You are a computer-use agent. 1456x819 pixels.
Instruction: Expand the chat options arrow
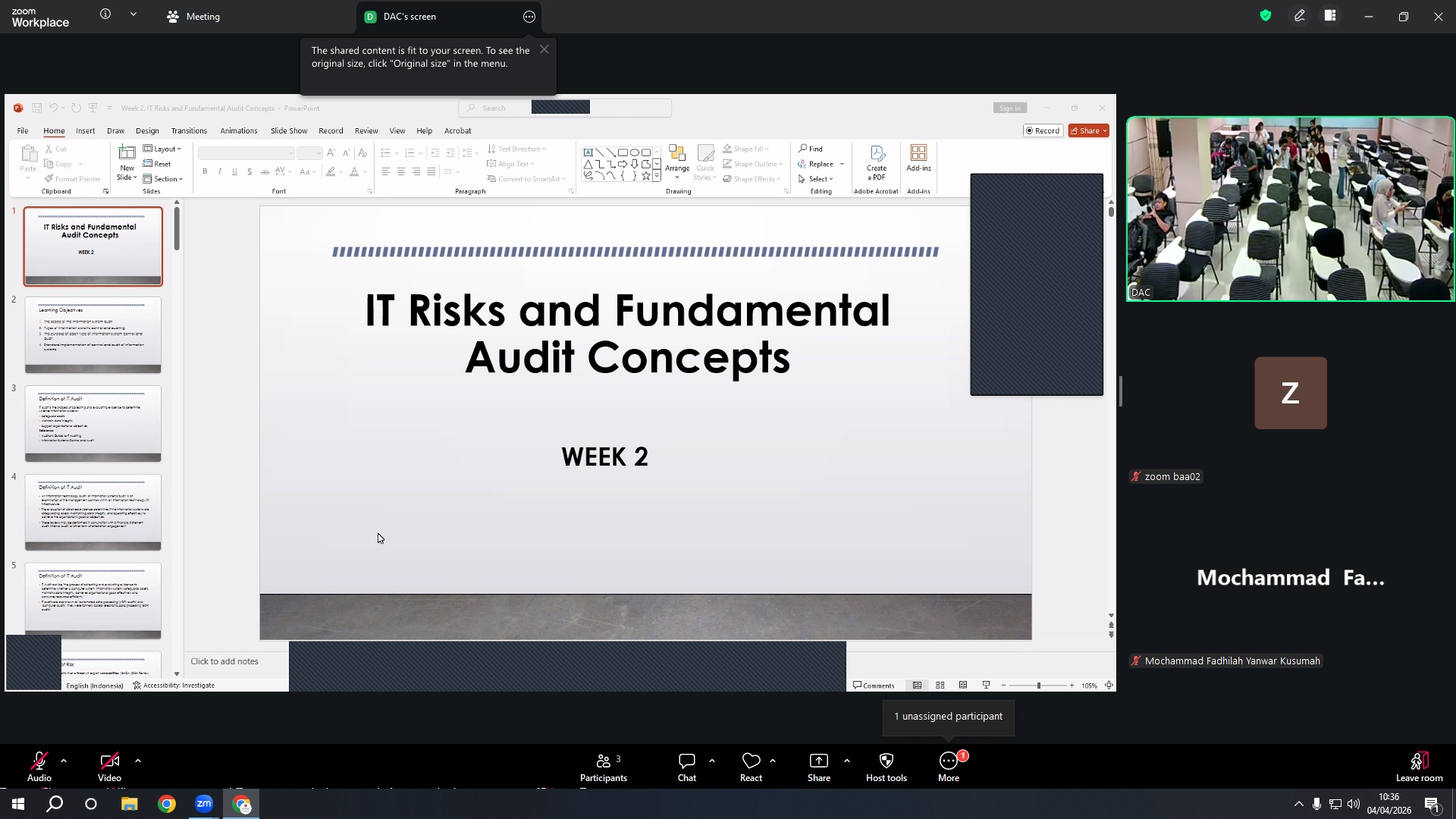712,761
